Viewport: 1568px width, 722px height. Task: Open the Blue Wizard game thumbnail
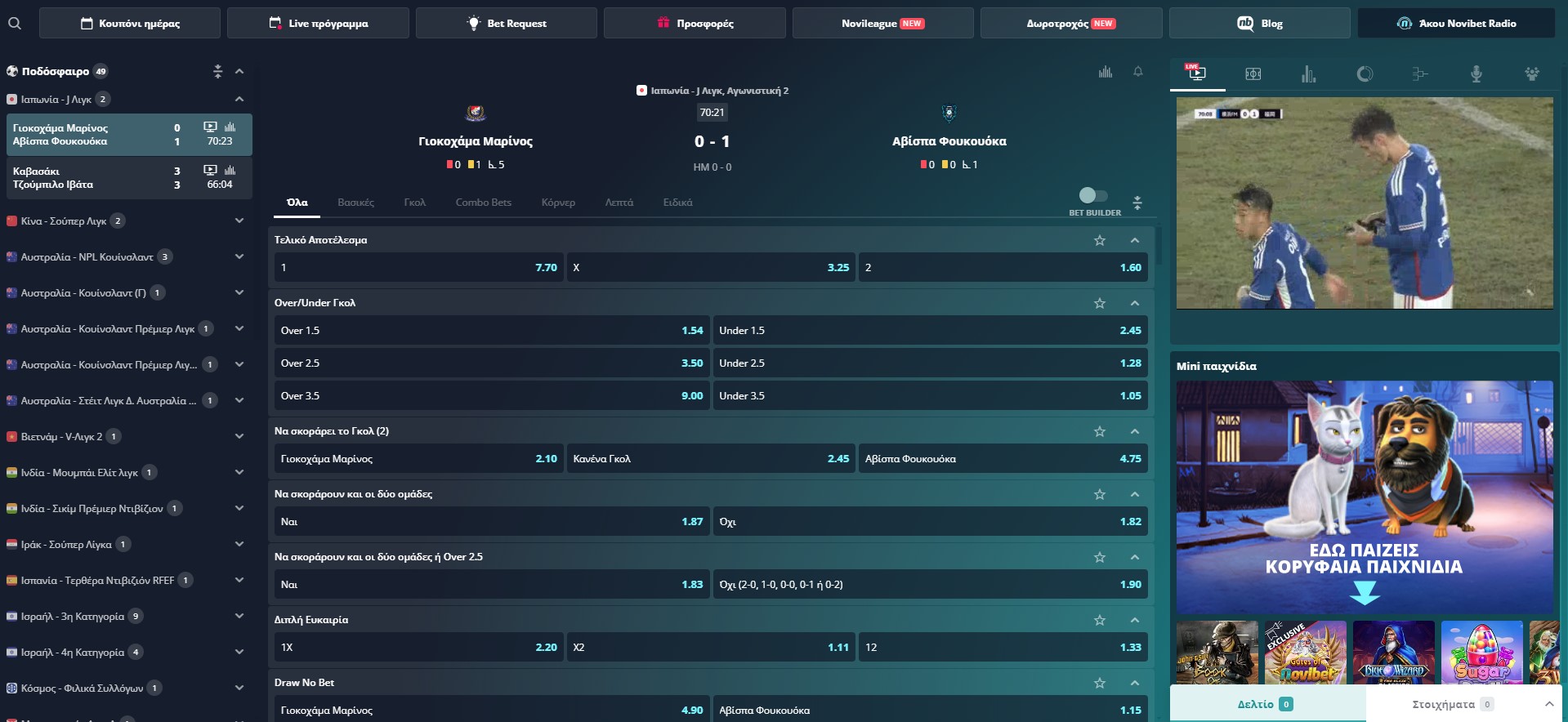[x=1393, y=652]
